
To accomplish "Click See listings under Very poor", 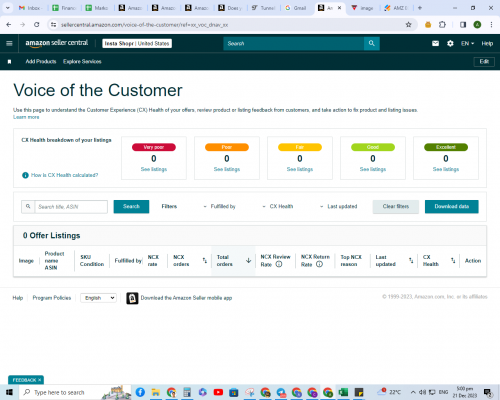I will click(x=154, y=169).
